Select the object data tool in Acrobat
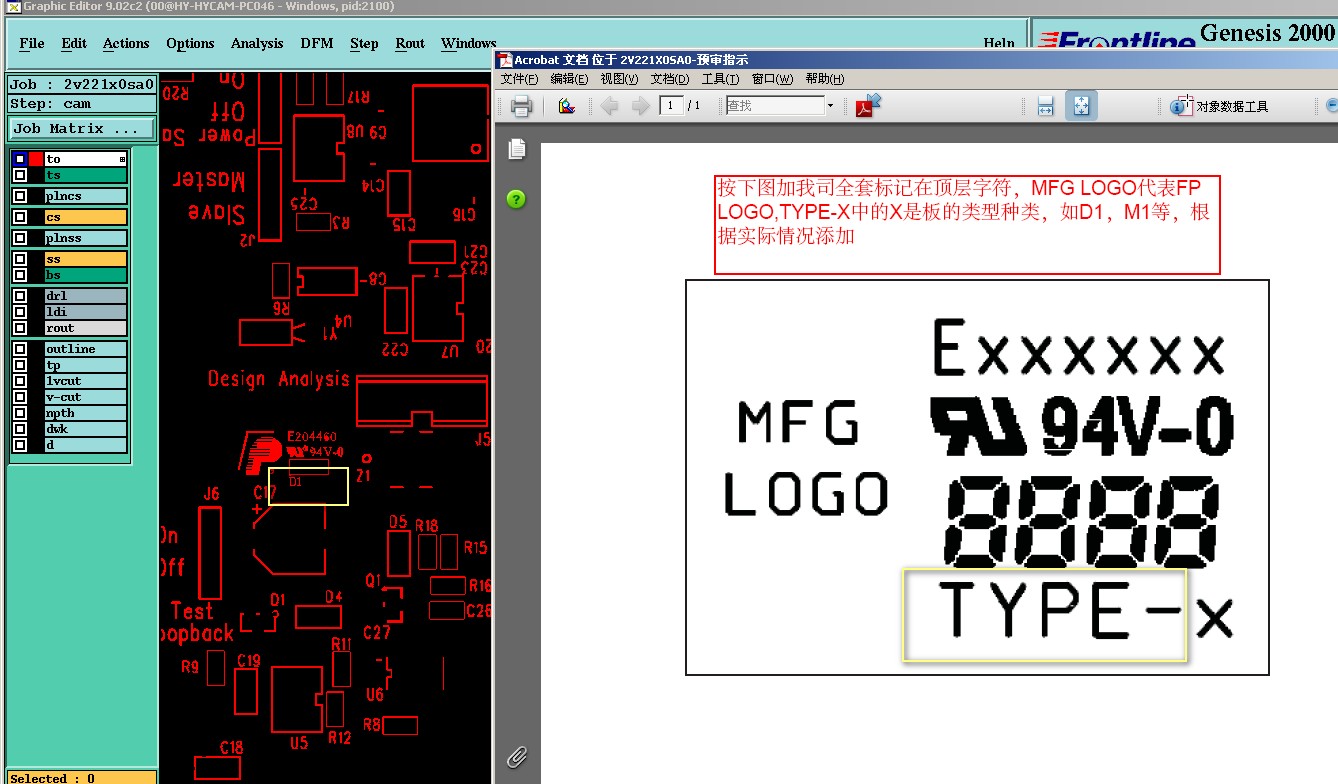Image resolution: width=1338 pixels, height=784 pixels. 1219,106
